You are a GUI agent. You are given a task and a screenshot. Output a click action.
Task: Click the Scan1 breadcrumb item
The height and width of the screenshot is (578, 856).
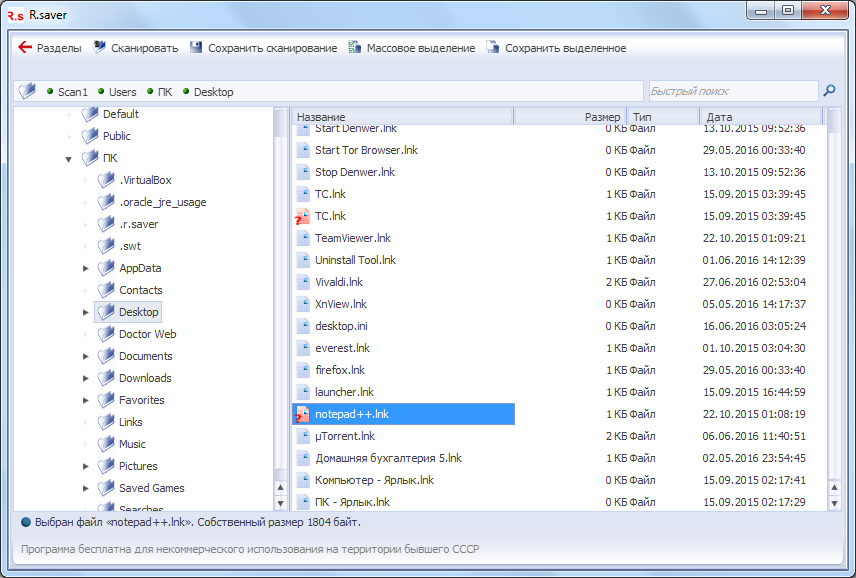(x=72, y=92)
